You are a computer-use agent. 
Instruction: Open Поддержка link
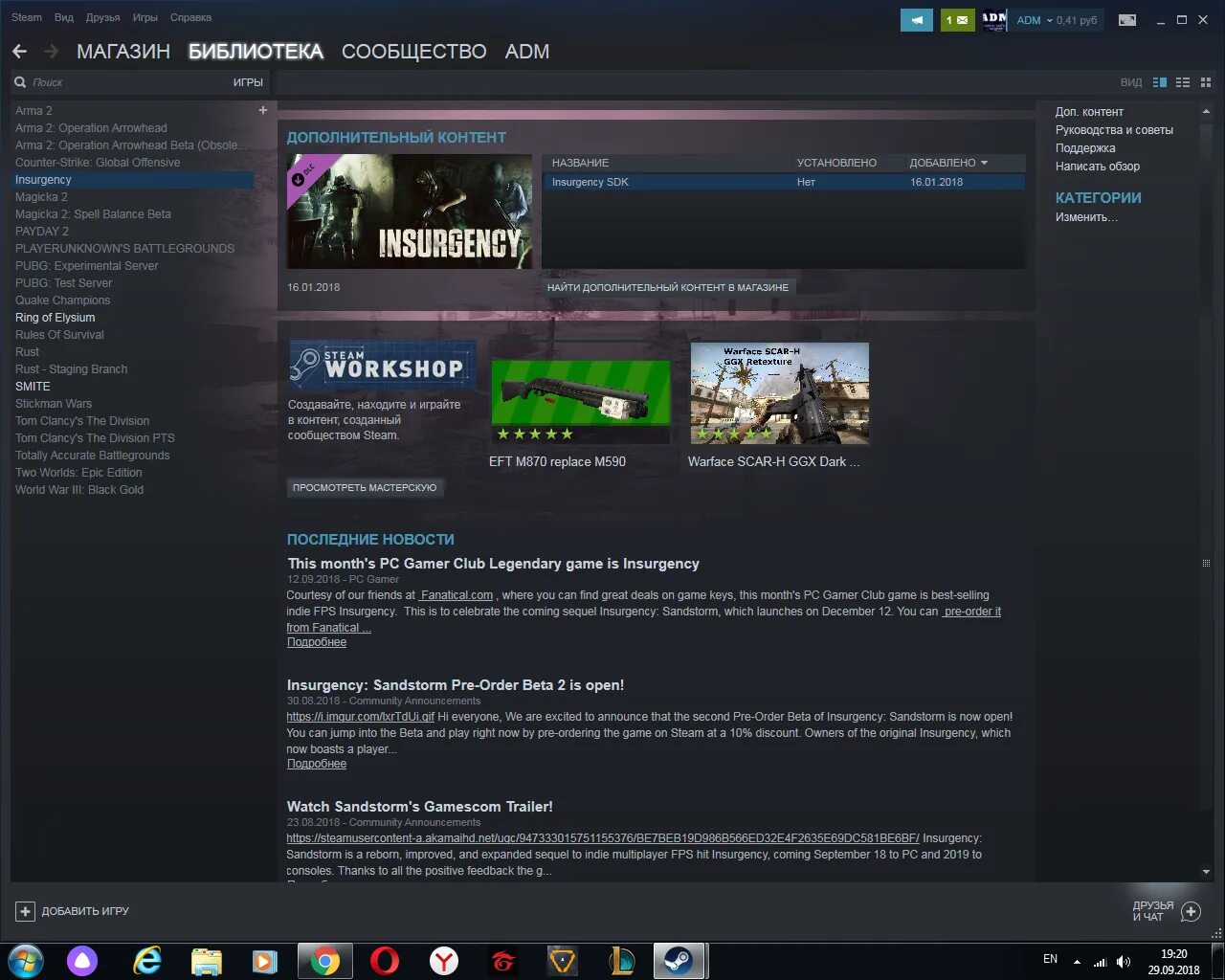pyautogui.click(x=1085, y=148)
